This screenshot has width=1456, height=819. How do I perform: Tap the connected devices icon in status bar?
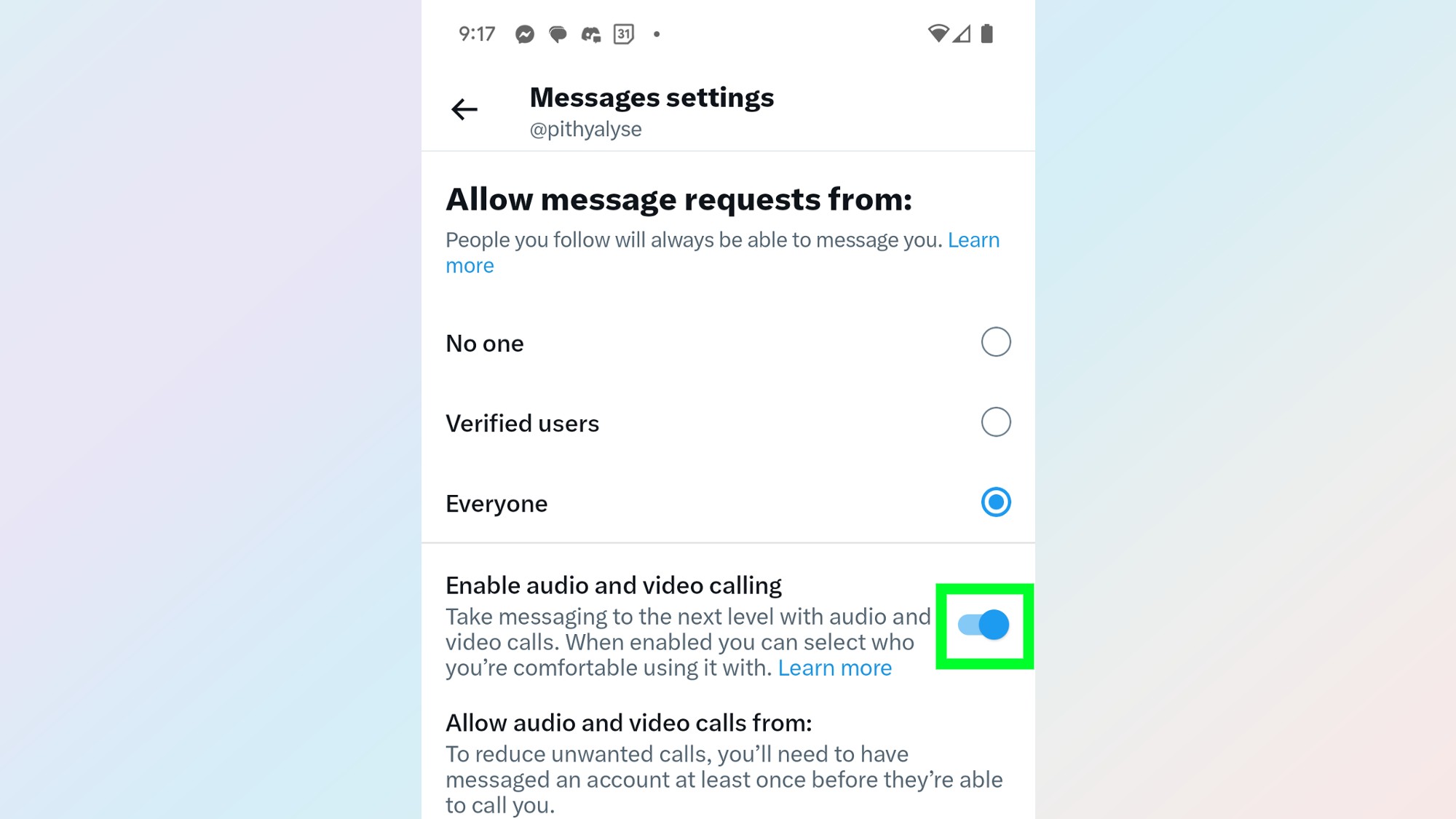point(590,33)
